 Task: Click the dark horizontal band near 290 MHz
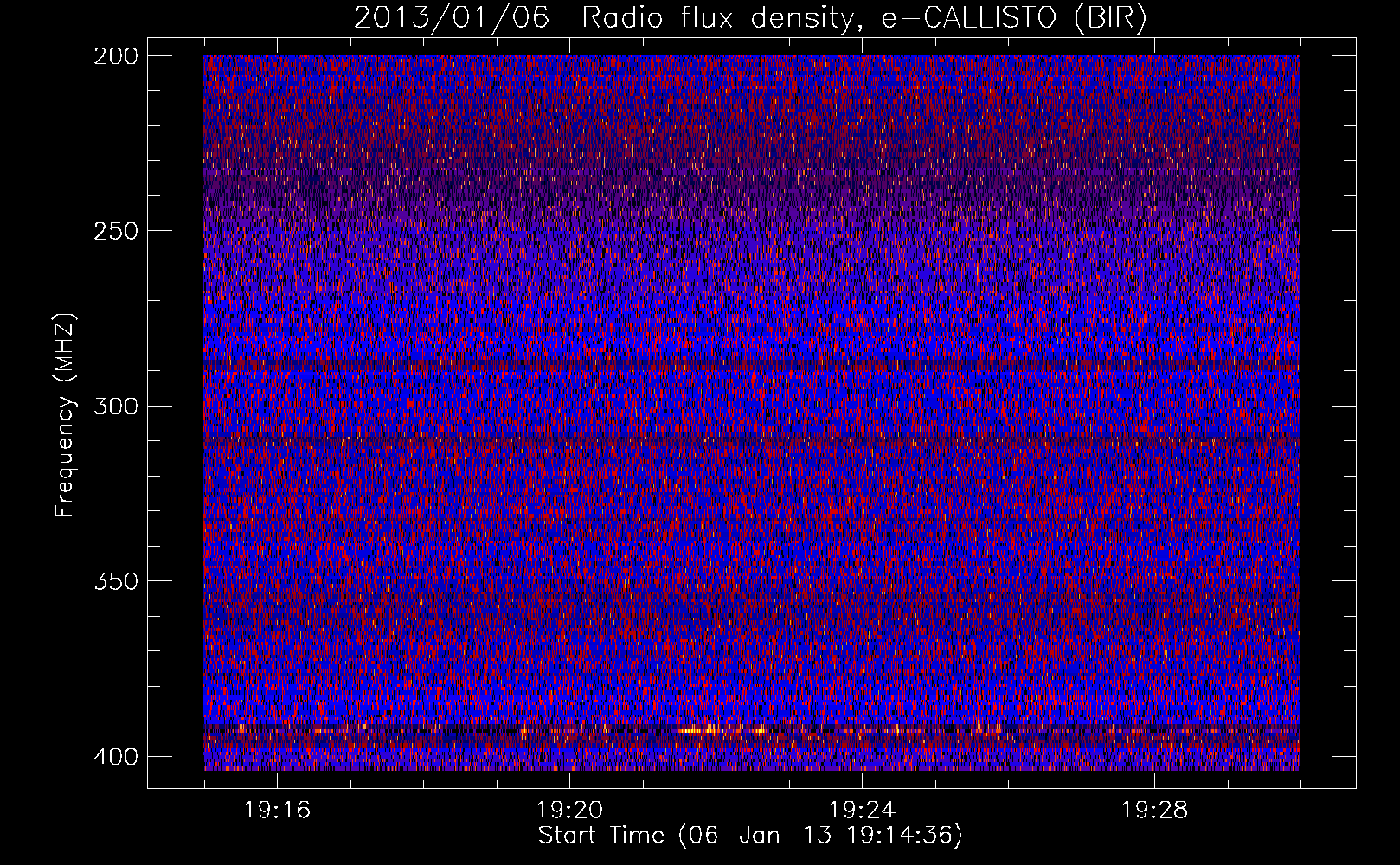coord(751,367)
